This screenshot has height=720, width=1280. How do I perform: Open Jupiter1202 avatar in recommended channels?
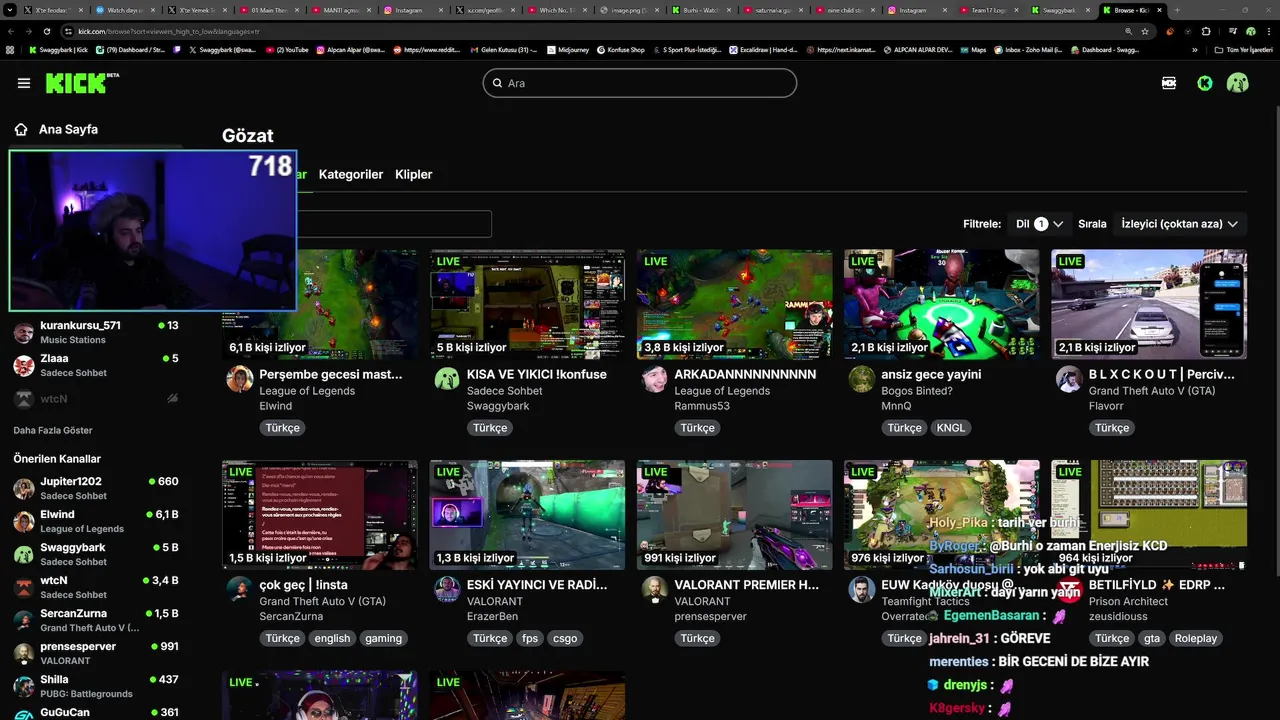pyautogui.click(x=24, y=488)
